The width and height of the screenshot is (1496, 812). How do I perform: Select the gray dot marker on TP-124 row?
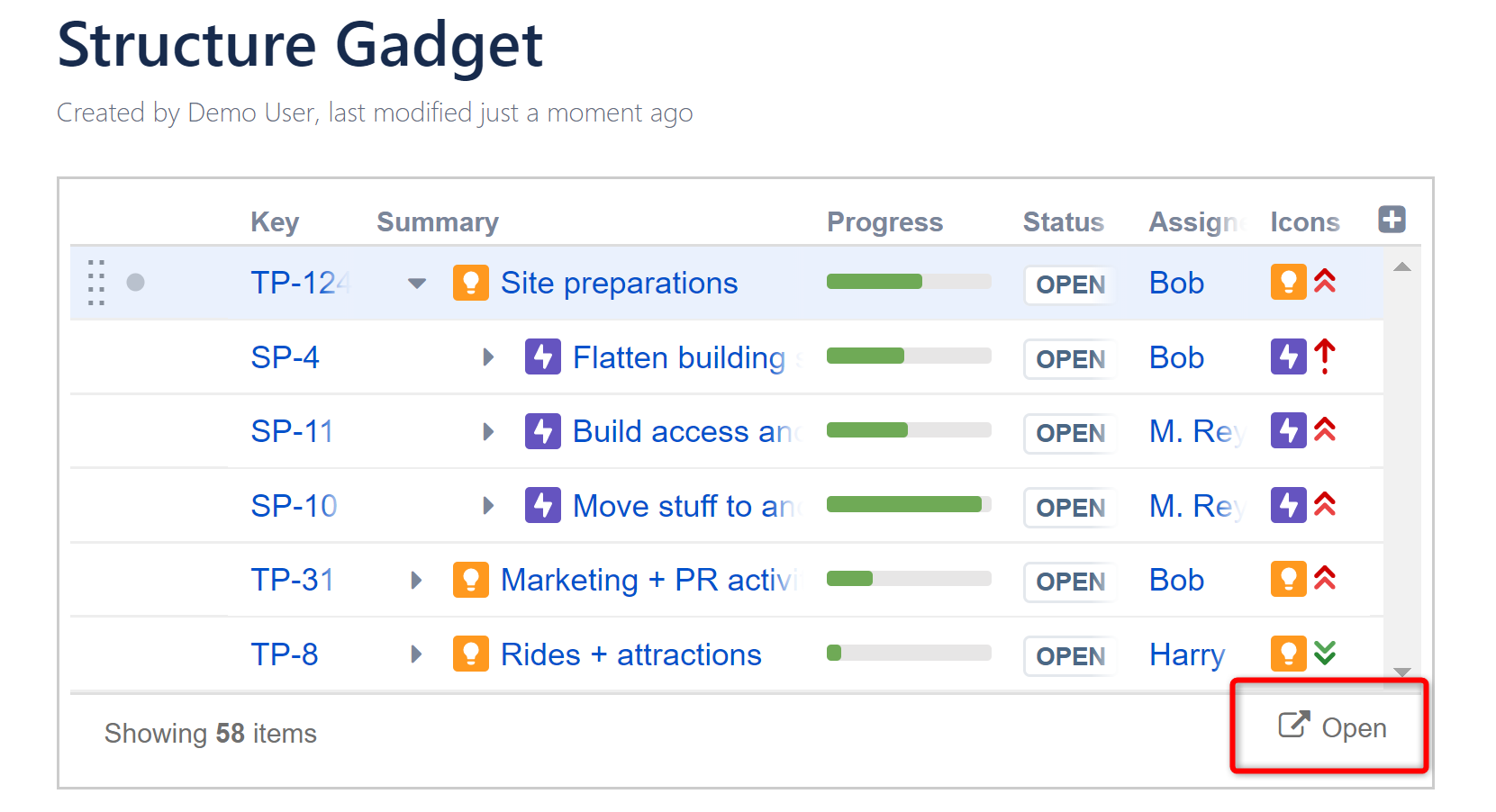135,283
